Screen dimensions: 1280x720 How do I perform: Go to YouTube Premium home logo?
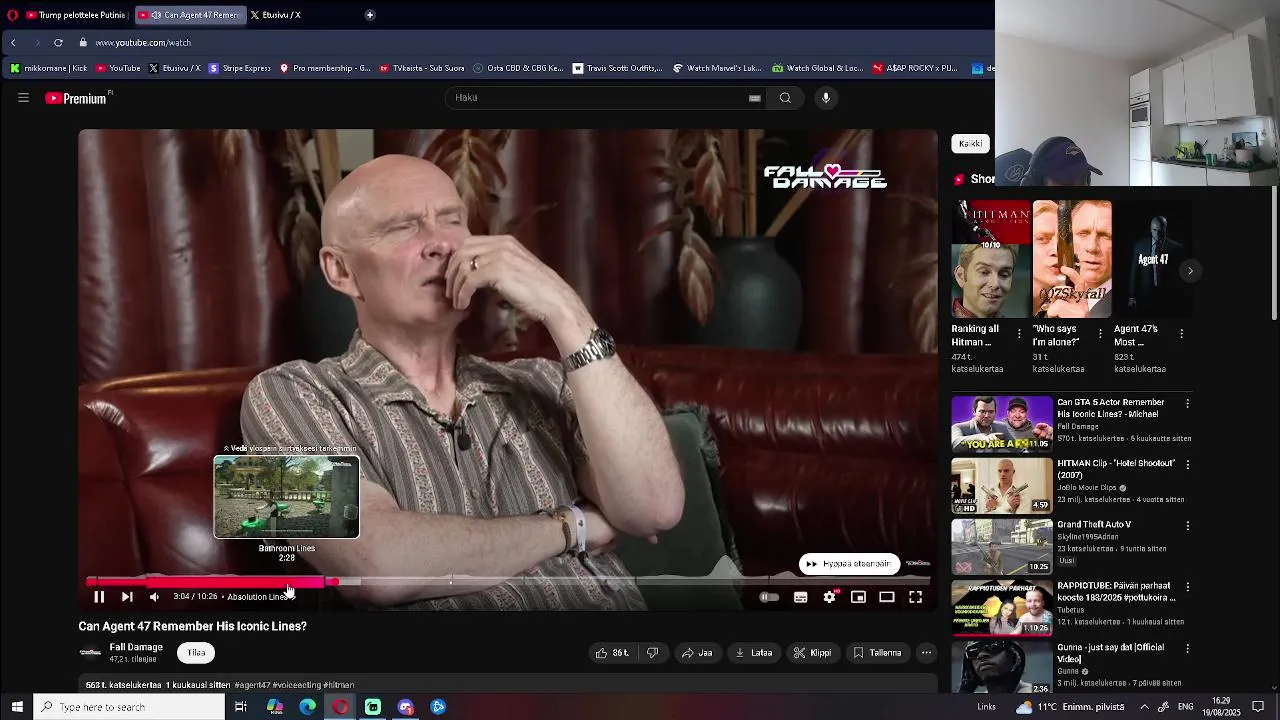pos(77,98)
